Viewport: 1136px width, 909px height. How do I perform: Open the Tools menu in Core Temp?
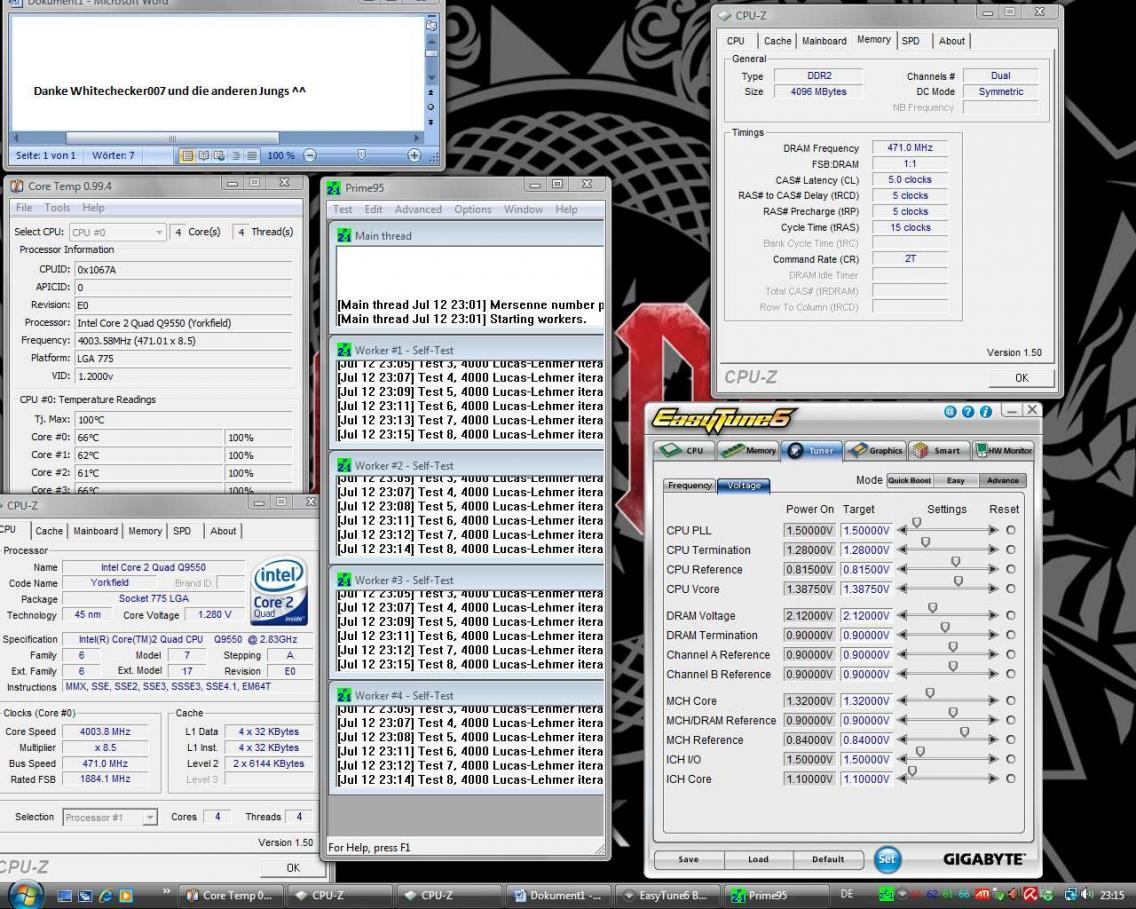tap(57, 207)
